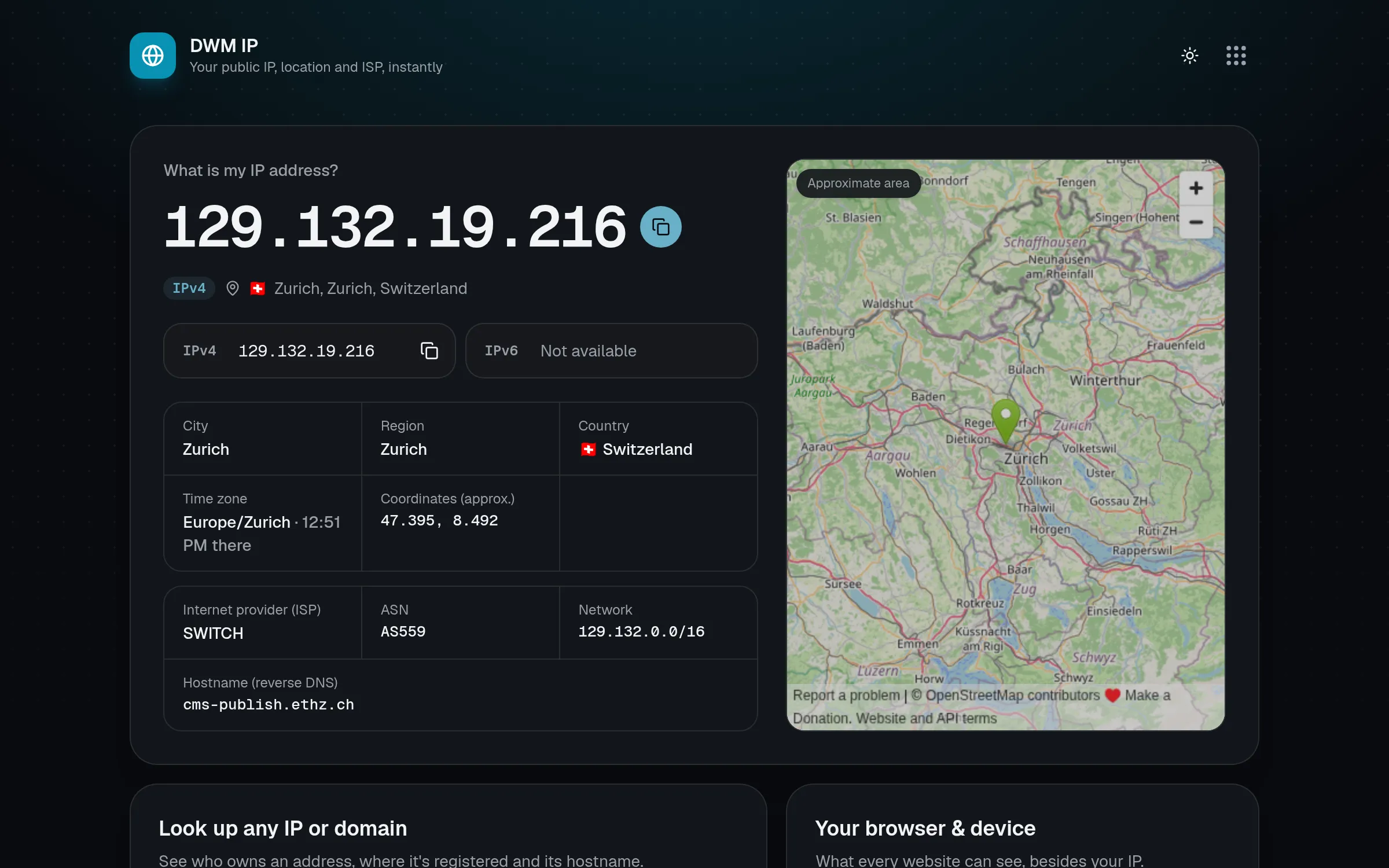Click the Swiss flag next to Zurich location

(258, 288)
